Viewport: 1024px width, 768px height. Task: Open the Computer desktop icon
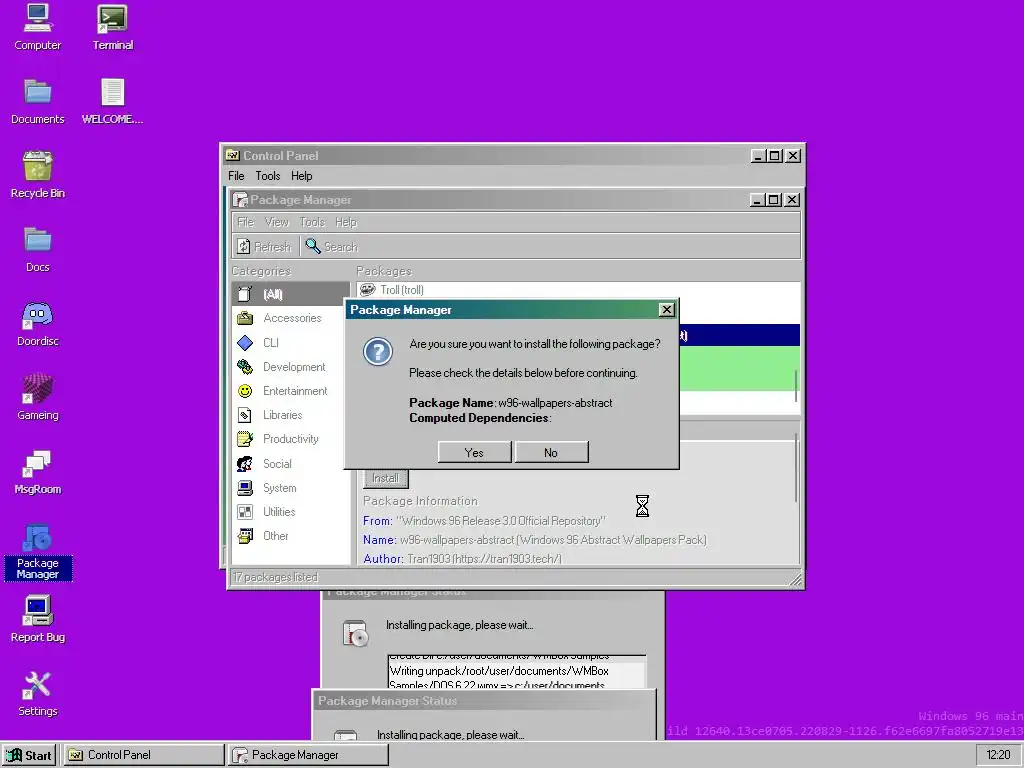click(x=37, y=27)
